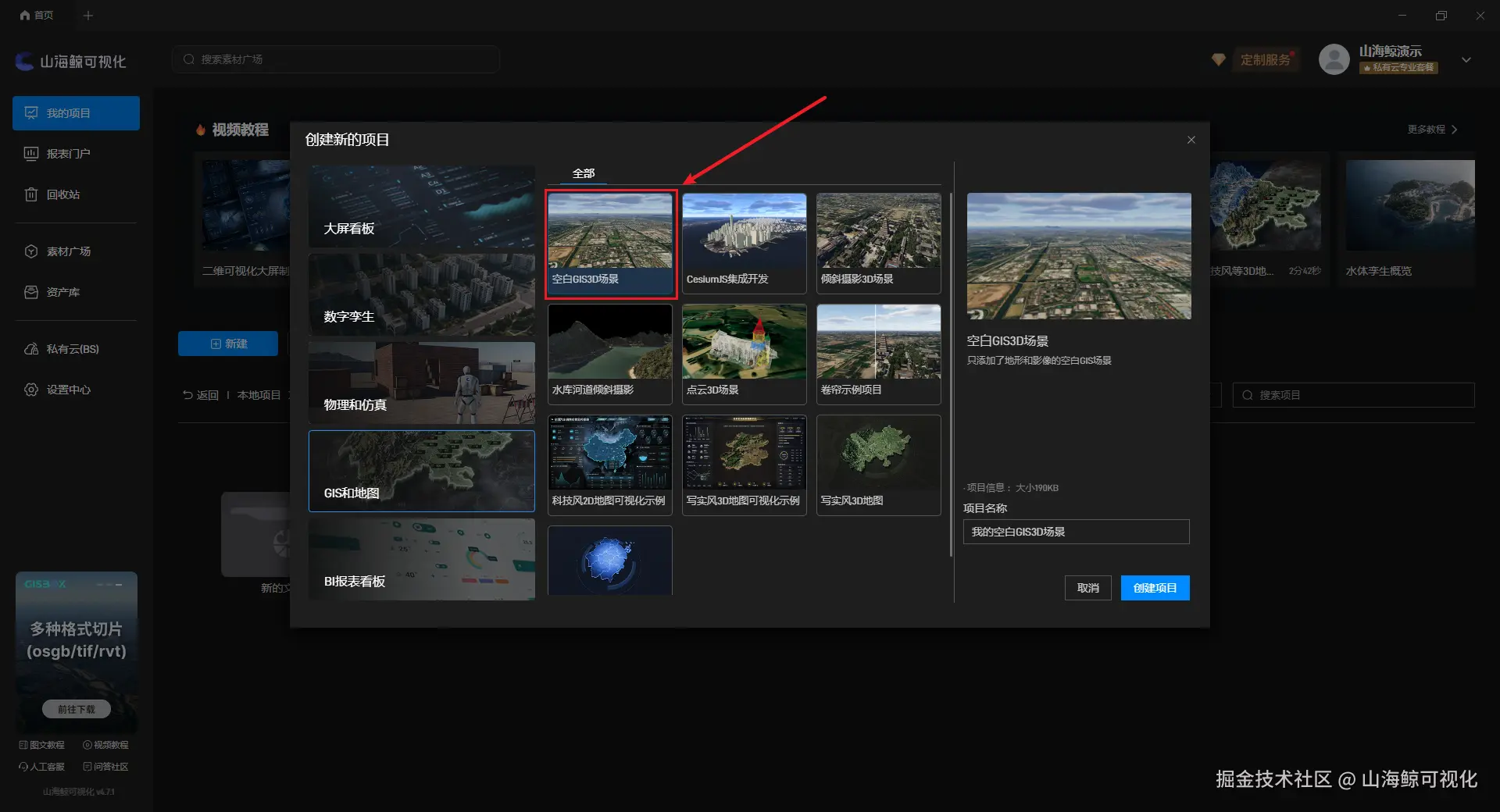Image resolution: width=1500 pixels, height=812 pixels.
Task: Open 更多教程 more tutorials
Action: pos(1433,130)
